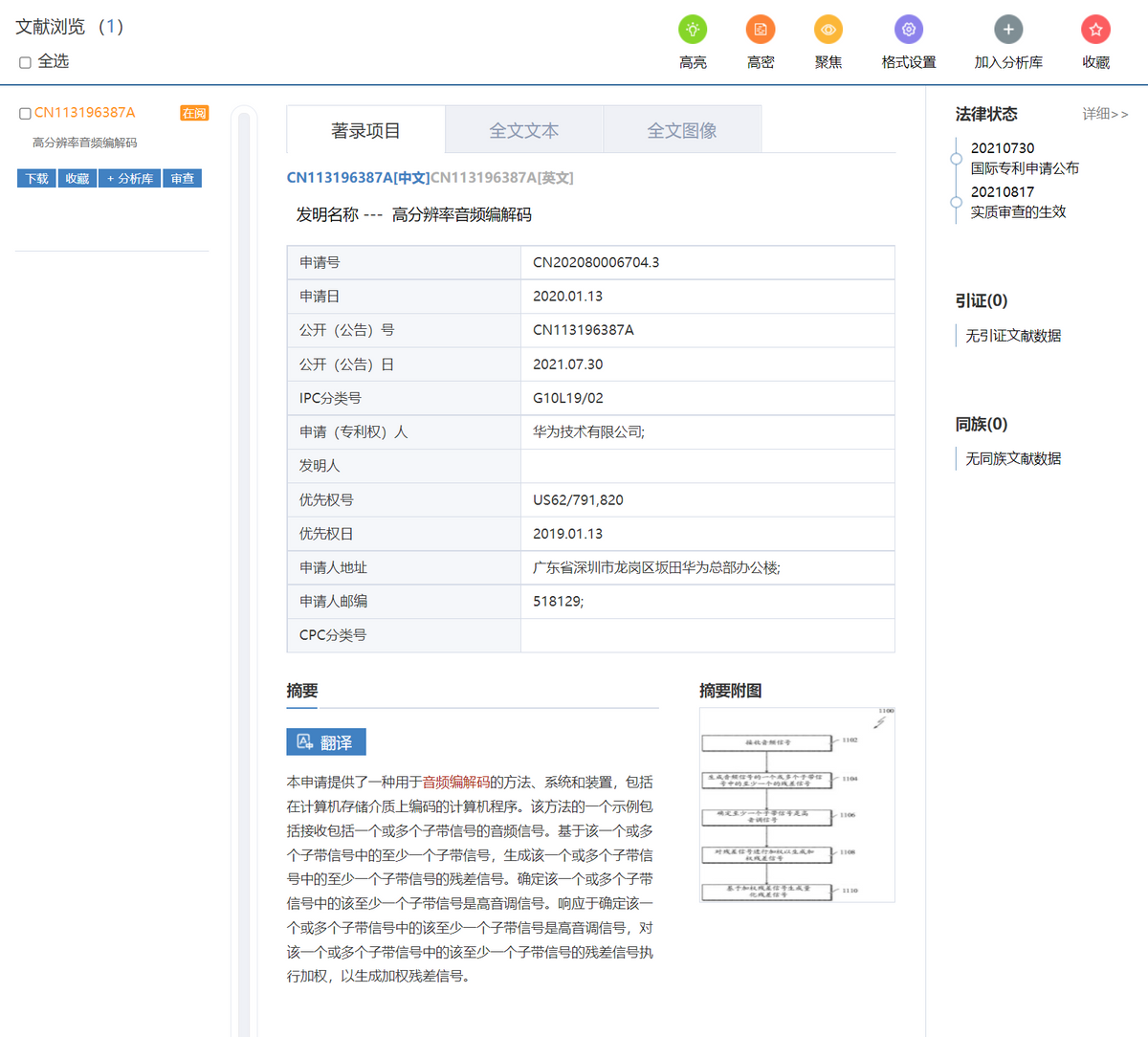The height and width of the screenshot is (1037, 1148).
Task: Click 无引证文献数据 text
Action: click(1013, 336)
